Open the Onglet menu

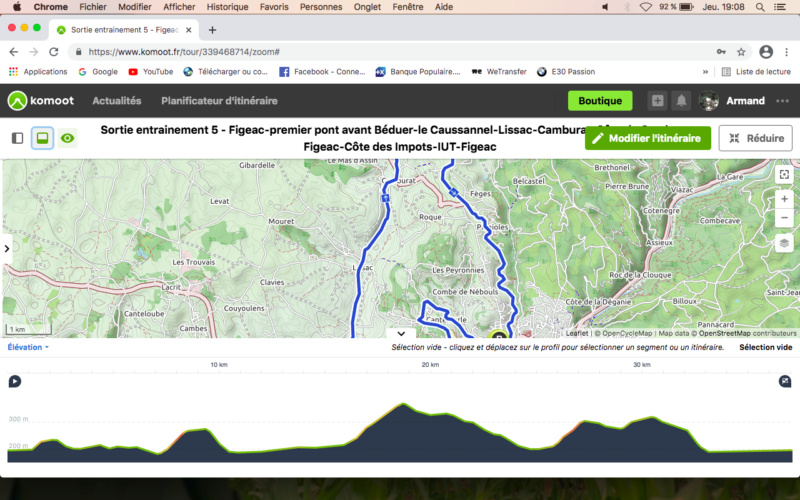[367, 7]
